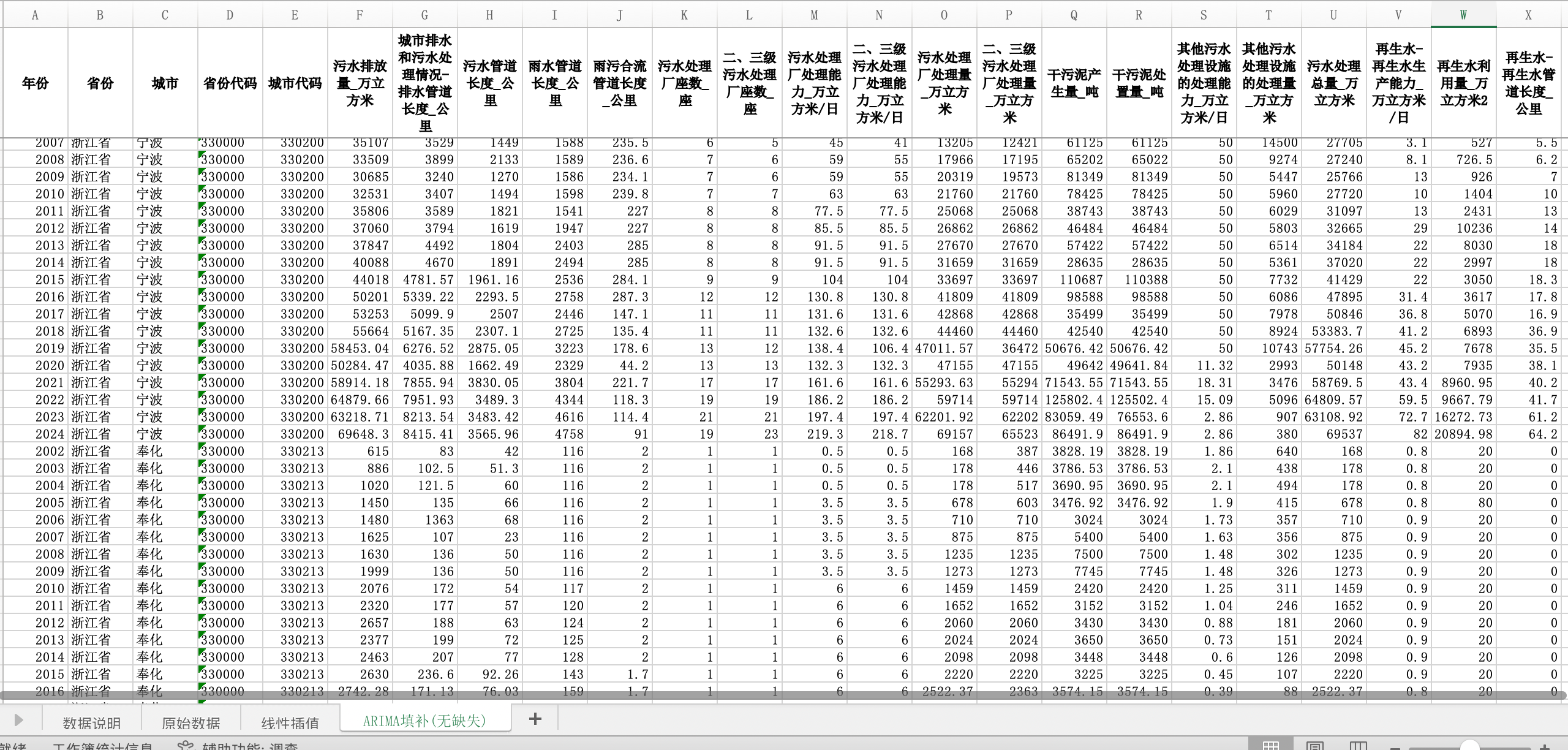
Task: Click 工作簿统计信息 in status bar
Action: 103,748
